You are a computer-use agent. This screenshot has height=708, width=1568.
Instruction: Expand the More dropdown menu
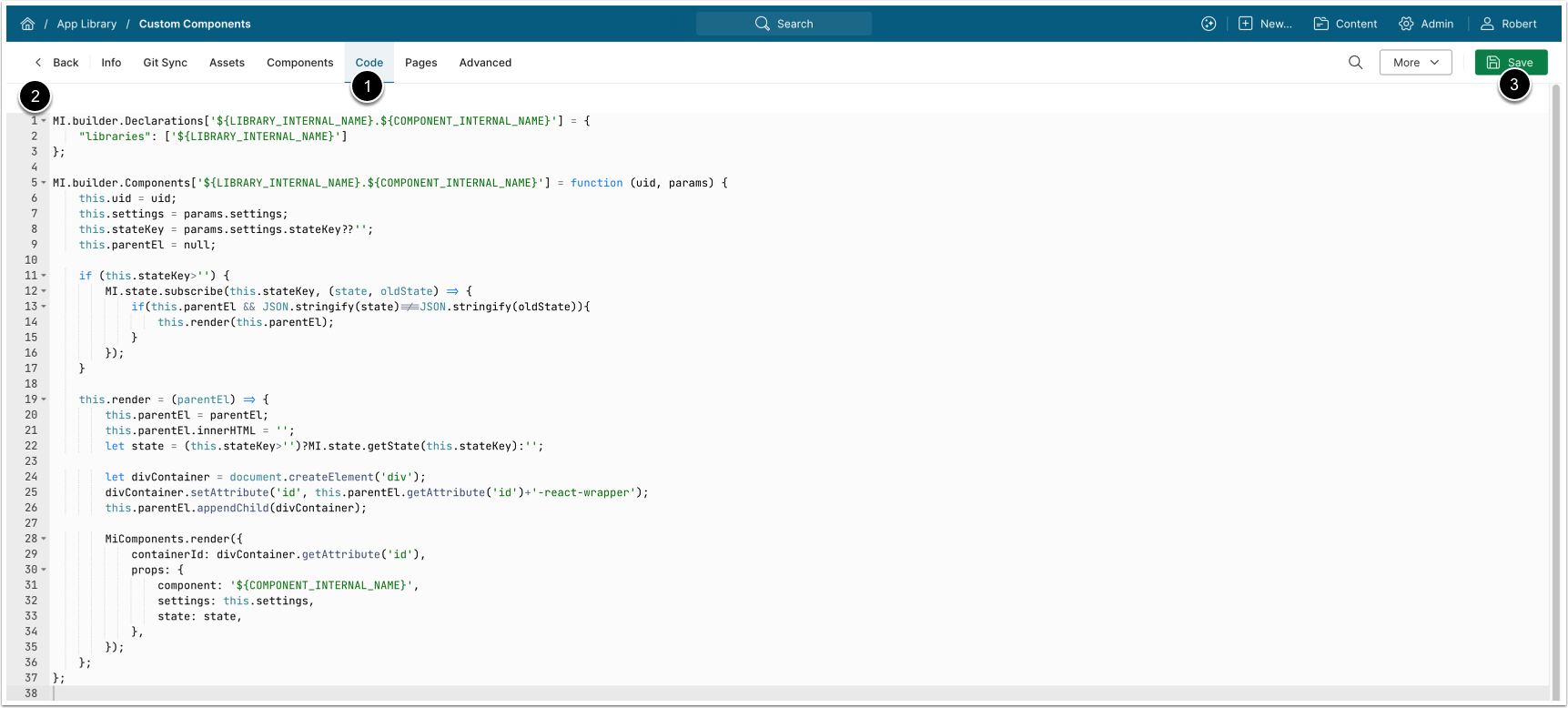pos(1415,63)
